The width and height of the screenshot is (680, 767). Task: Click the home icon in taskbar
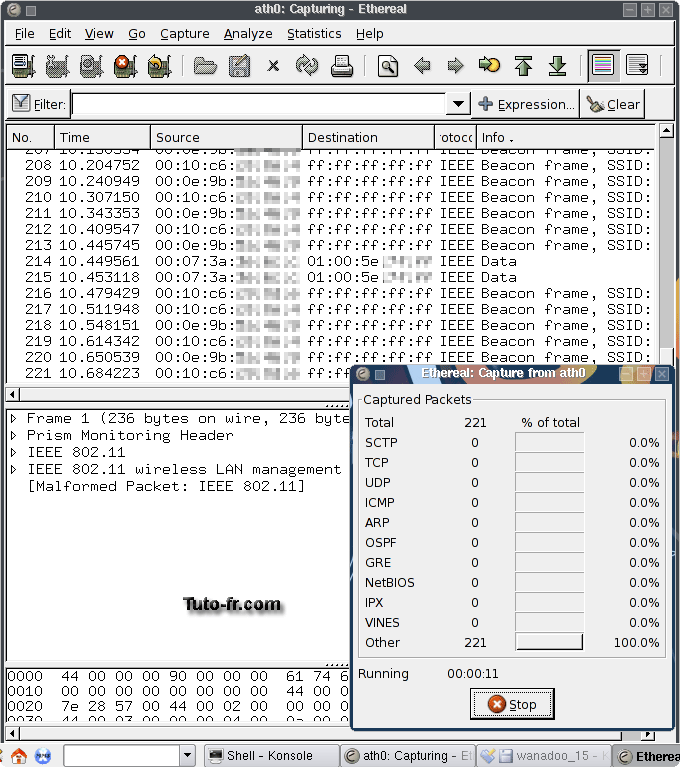point(19,756)
